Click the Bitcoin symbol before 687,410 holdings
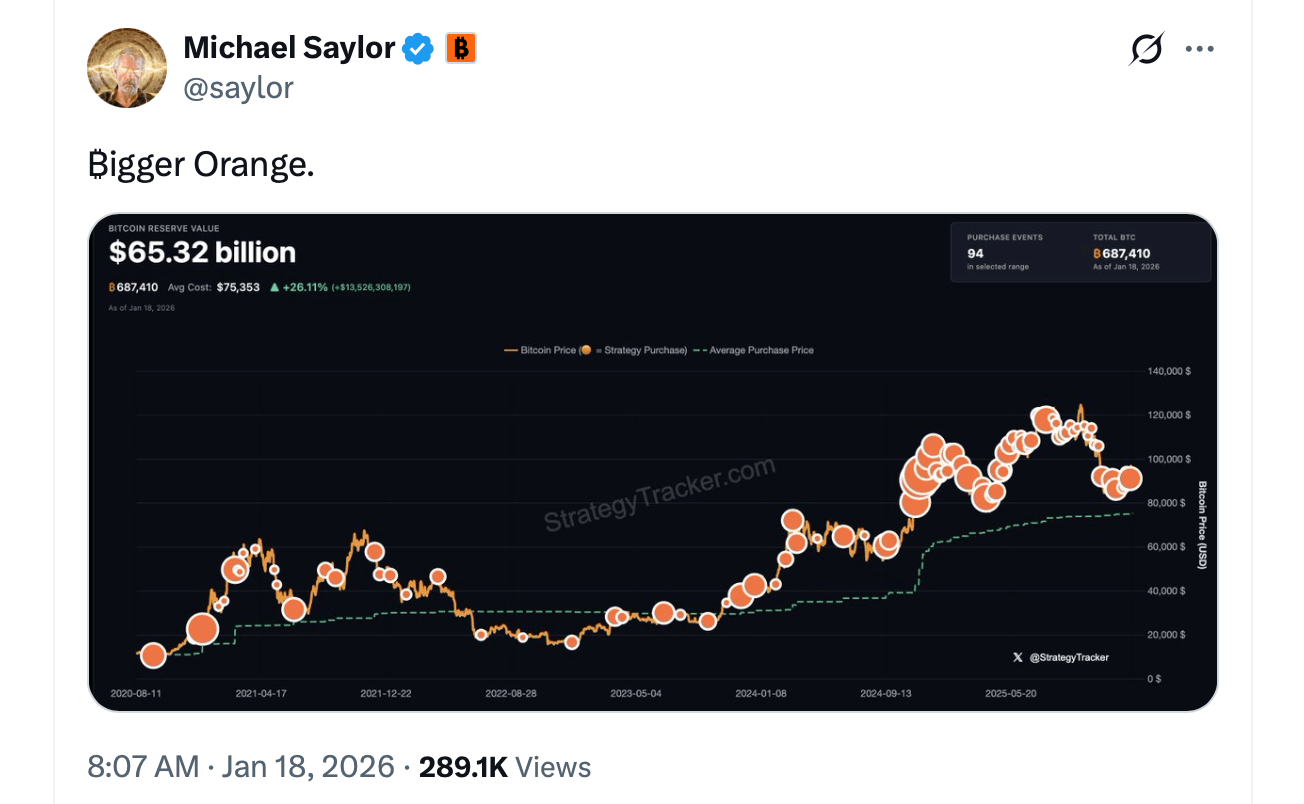Screen dimensions: 1304x804 pyautogui.click(x=112, y=287)
